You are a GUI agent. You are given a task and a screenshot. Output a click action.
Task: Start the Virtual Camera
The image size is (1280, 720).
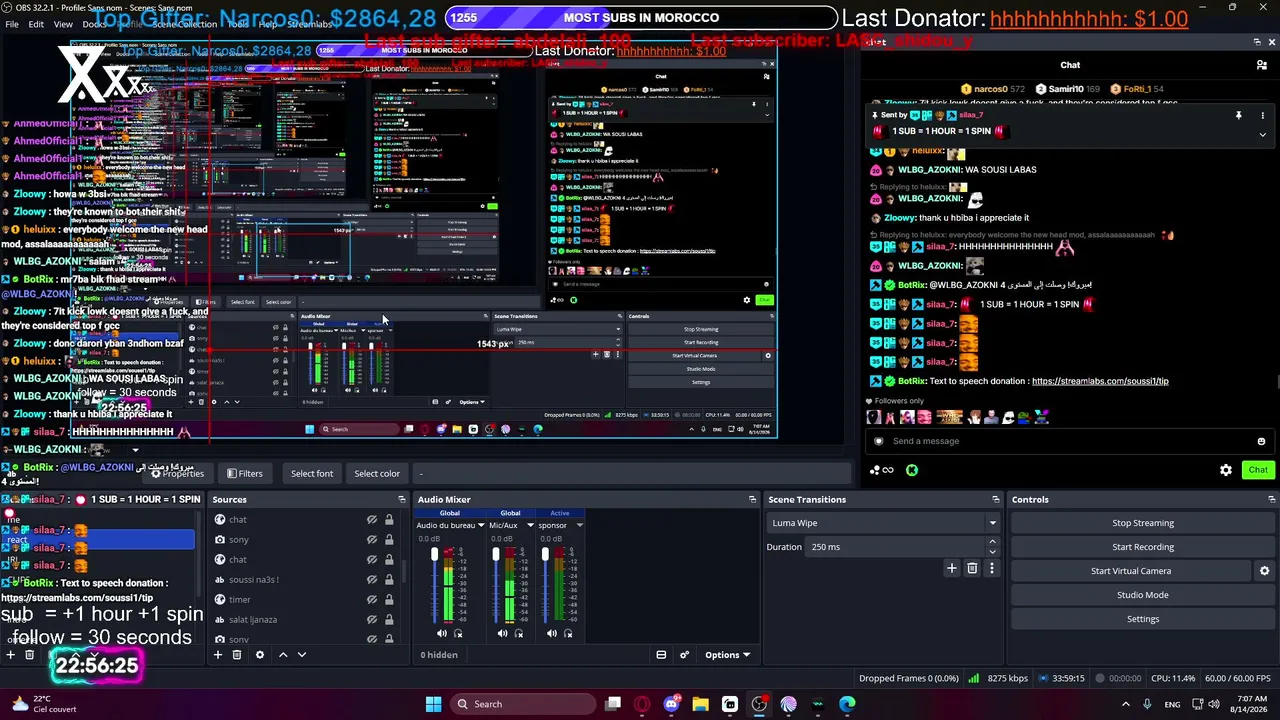coord(1131,571)
